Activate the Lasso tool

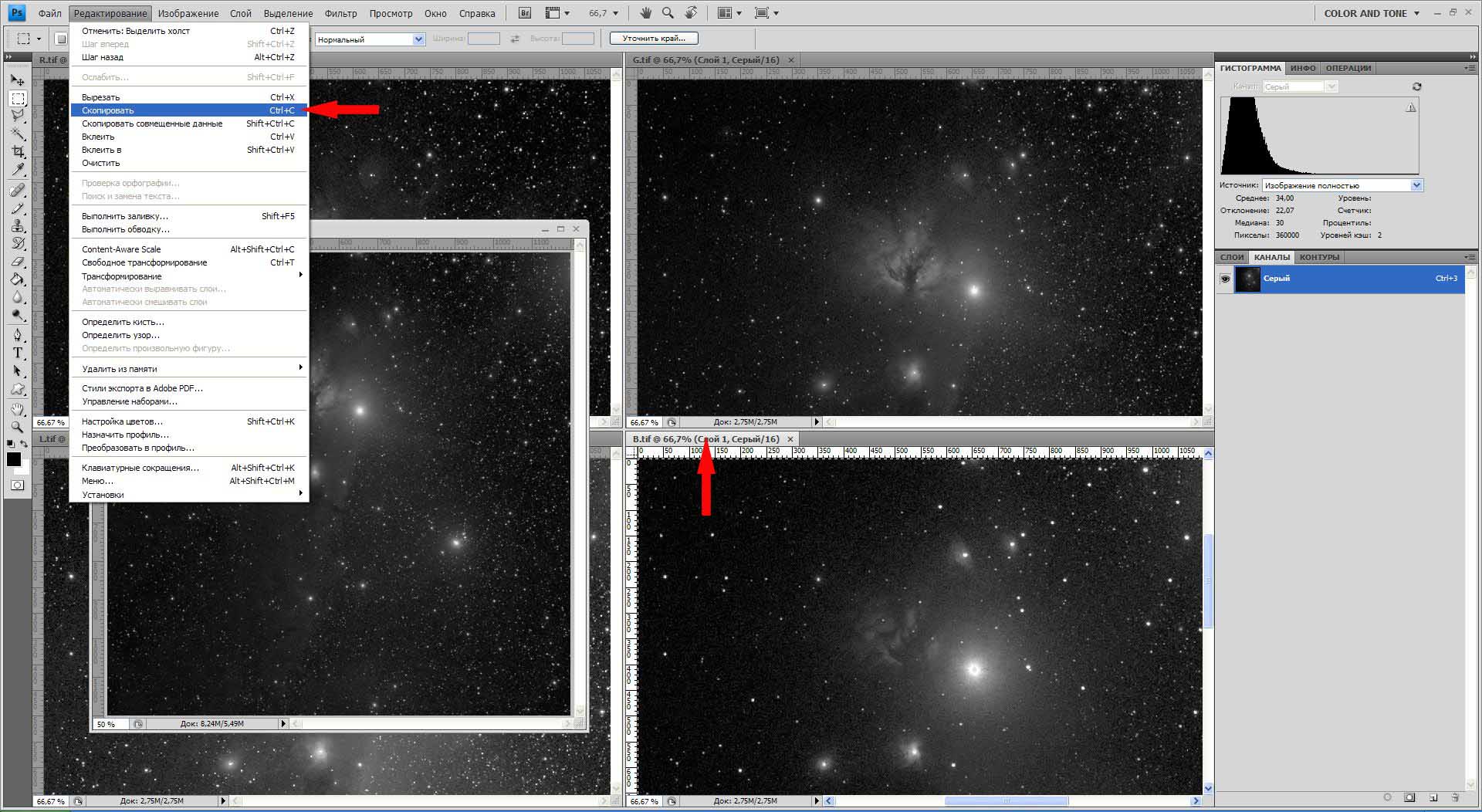(18, 116)
